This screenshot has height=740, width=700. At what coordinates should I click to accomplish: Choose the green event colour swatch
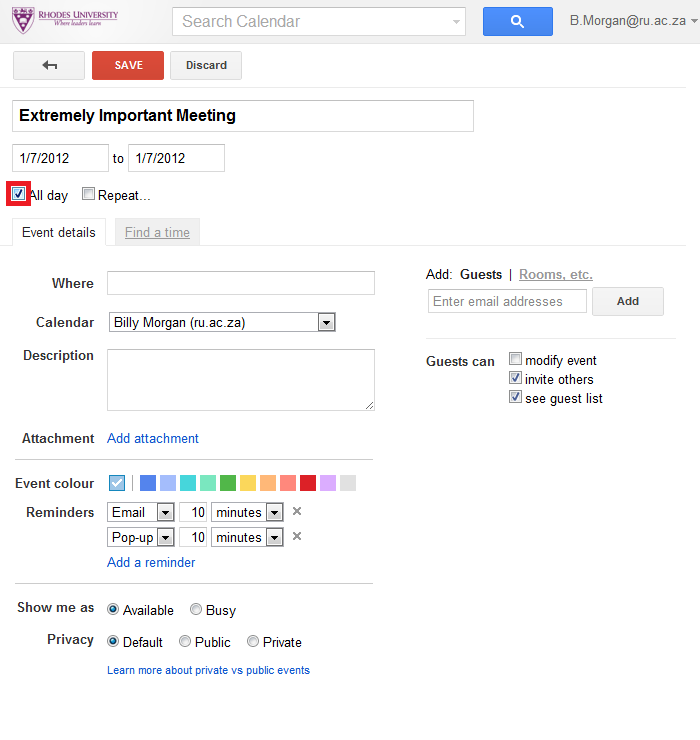(228, 483)
